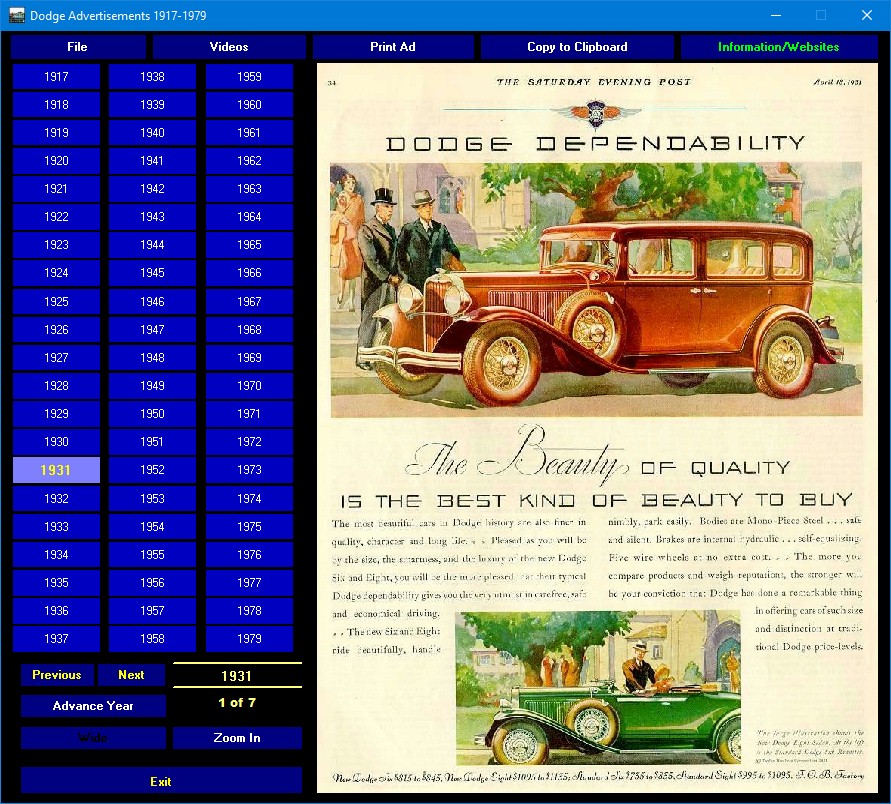
Task: Pick the year 1958
Action: (152, 639)
